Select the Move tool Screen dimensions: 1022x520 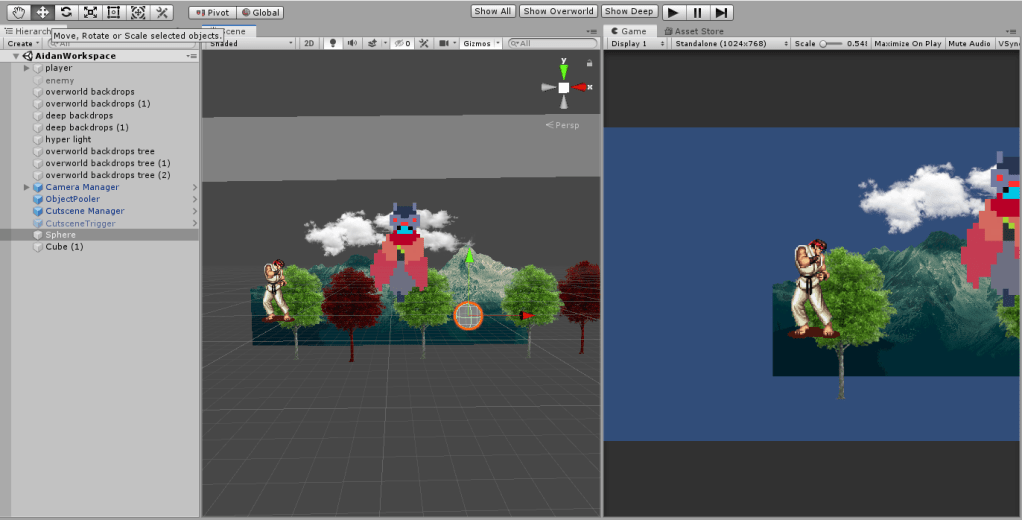42,12
